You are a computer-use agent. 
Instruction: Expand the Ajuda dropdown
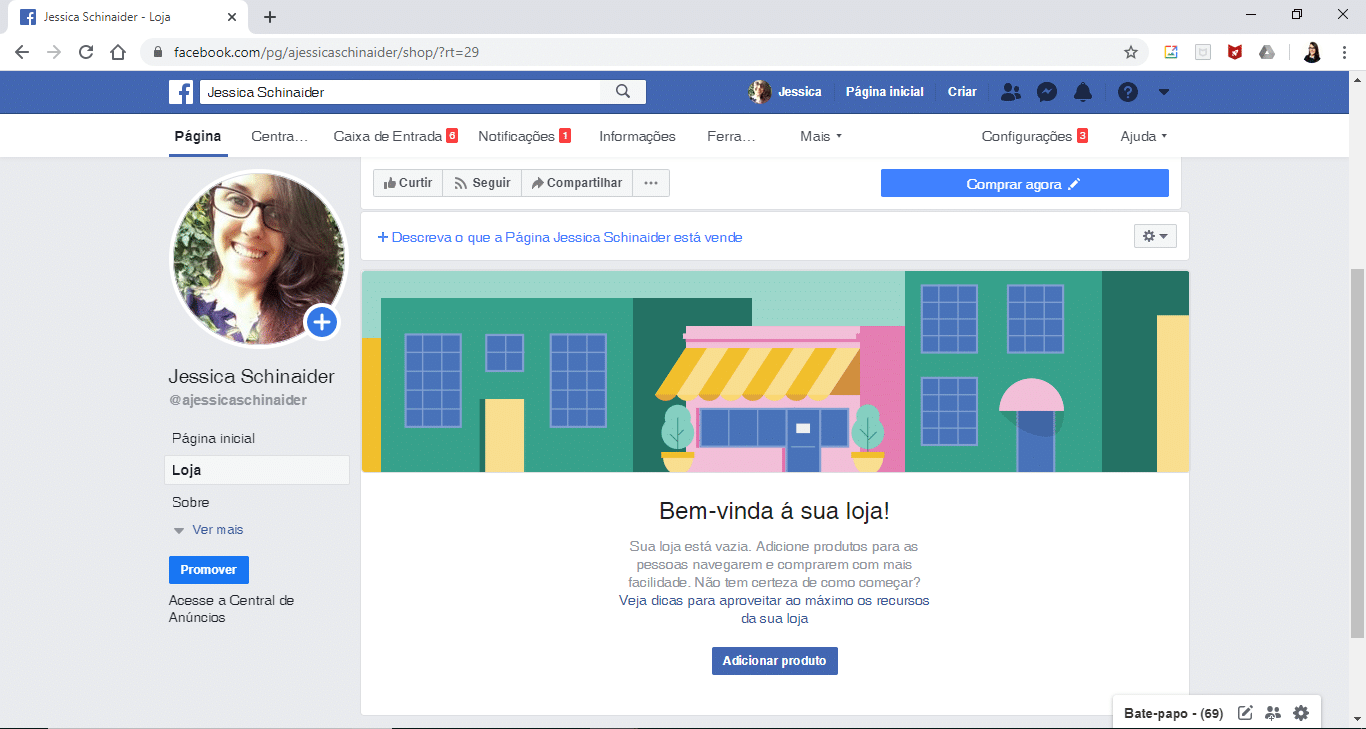point(1144,136)
